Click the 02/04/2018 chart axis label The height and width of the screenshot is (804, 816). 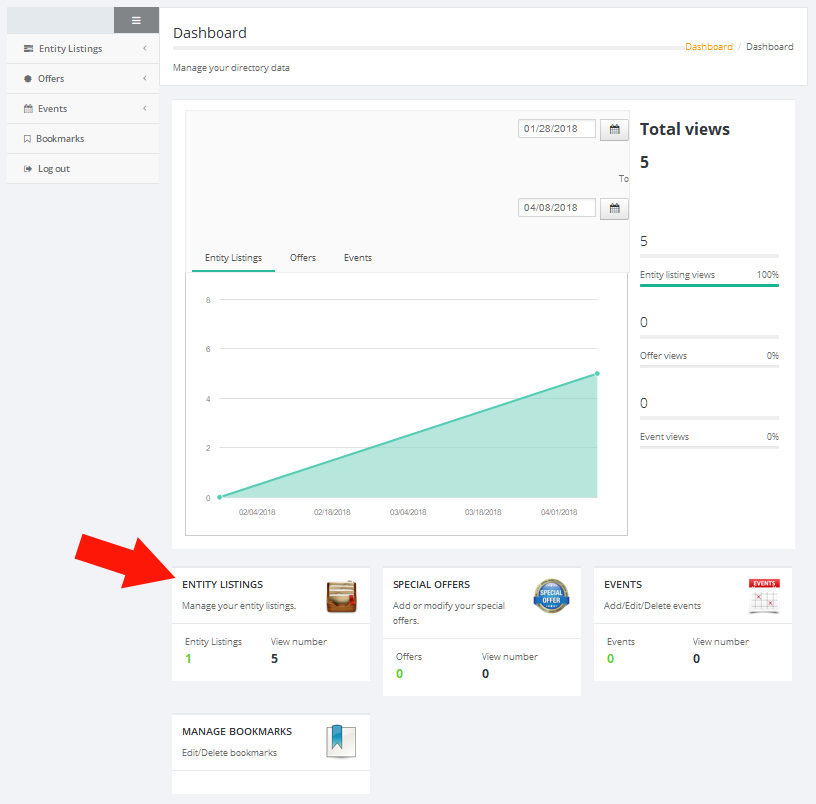pyautogui.click(x=257, y=513)
